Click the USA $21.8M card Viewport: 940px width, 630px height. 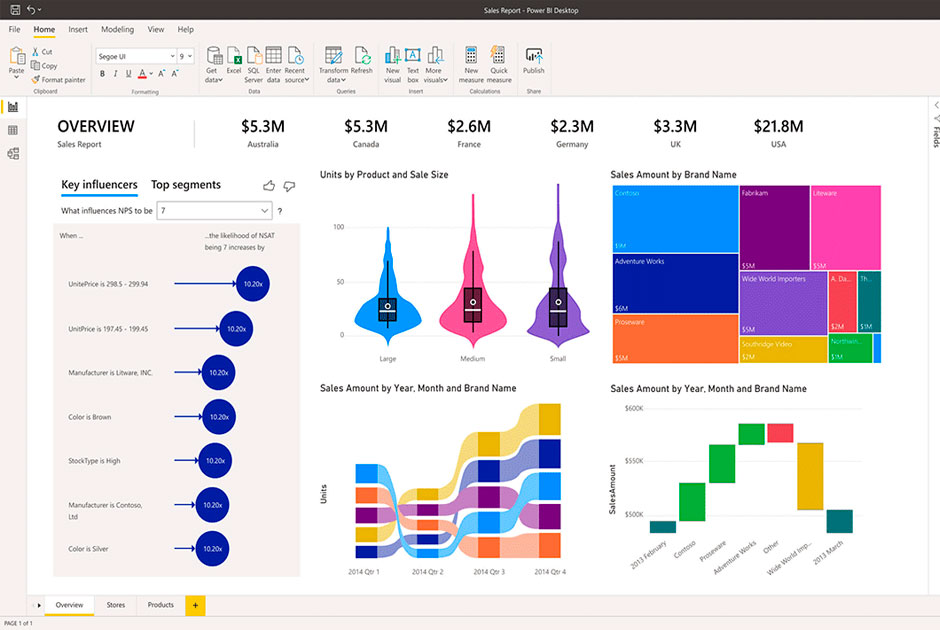[778, 133]
